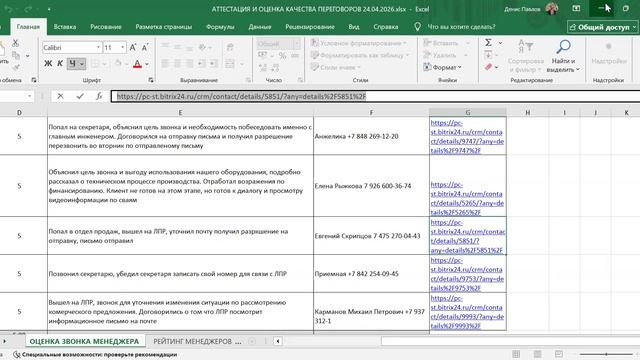The width and height of the screenshot is (640, 360).
Task: Click the 'Что вы хотите сделать?' search box
Action: tap(461, 27)
